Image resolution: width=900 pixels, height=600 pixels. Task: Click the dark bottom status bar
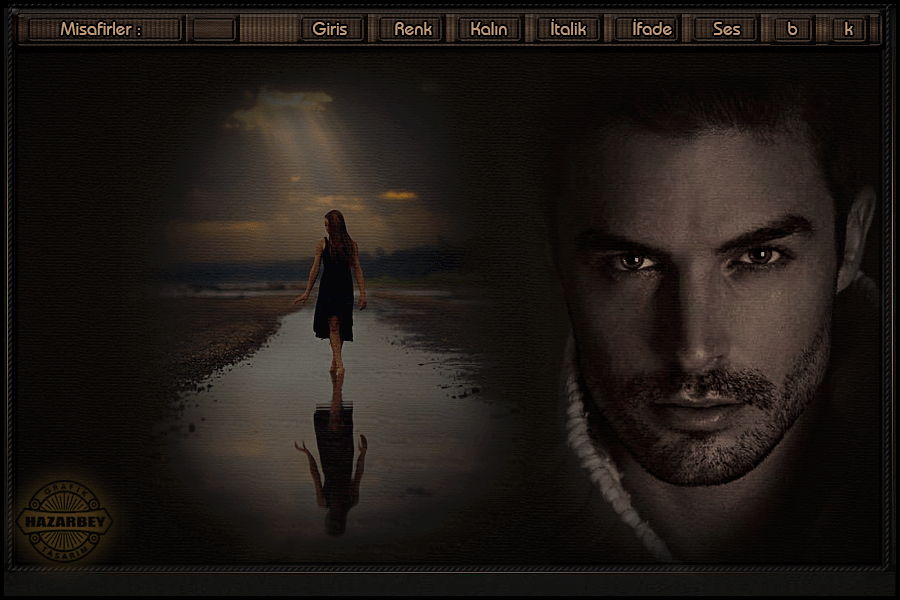(450, 583)
